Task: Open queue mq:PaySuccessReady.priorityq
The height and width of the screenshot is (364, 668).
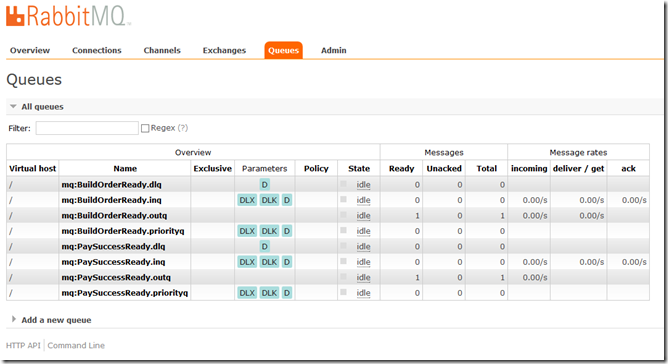Action: (x=124, y=293)
